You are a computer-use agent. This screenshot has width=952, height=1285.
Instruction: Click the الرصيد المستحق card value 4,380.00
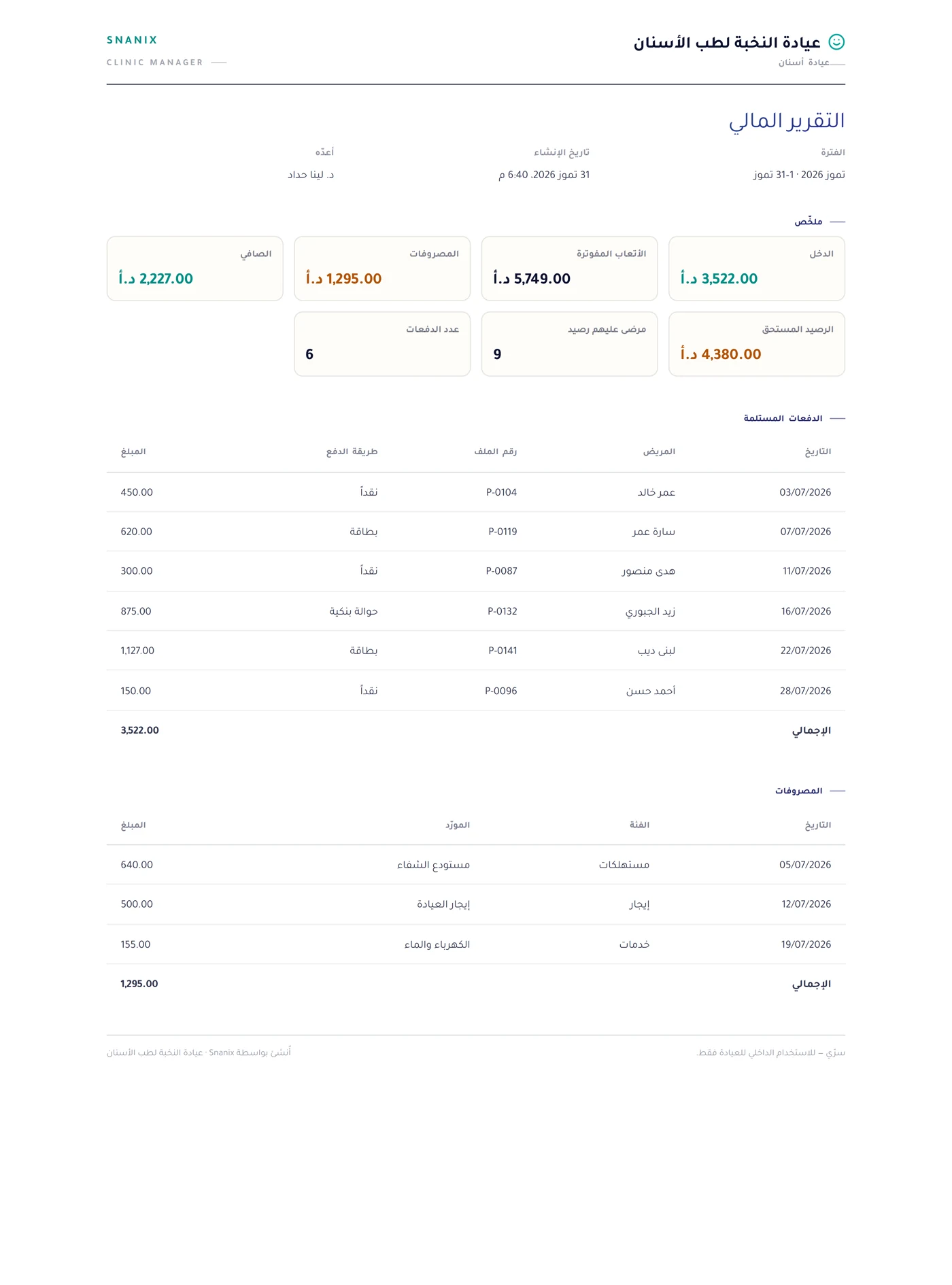pyautogui.click(x=721, y=354)
